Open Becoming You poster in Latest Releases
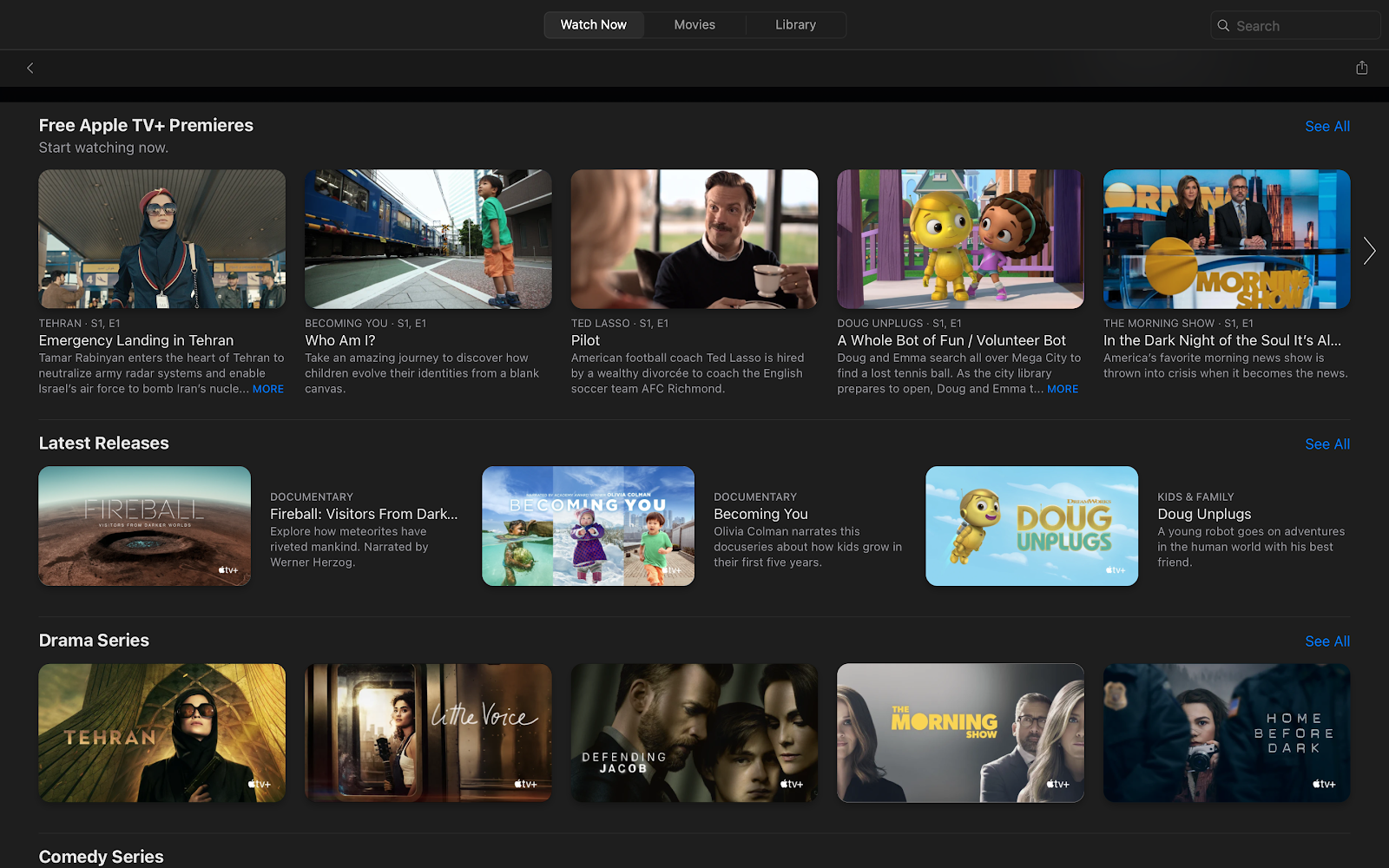The width and height of the screenshot is (1389, 868). point(589,526)
